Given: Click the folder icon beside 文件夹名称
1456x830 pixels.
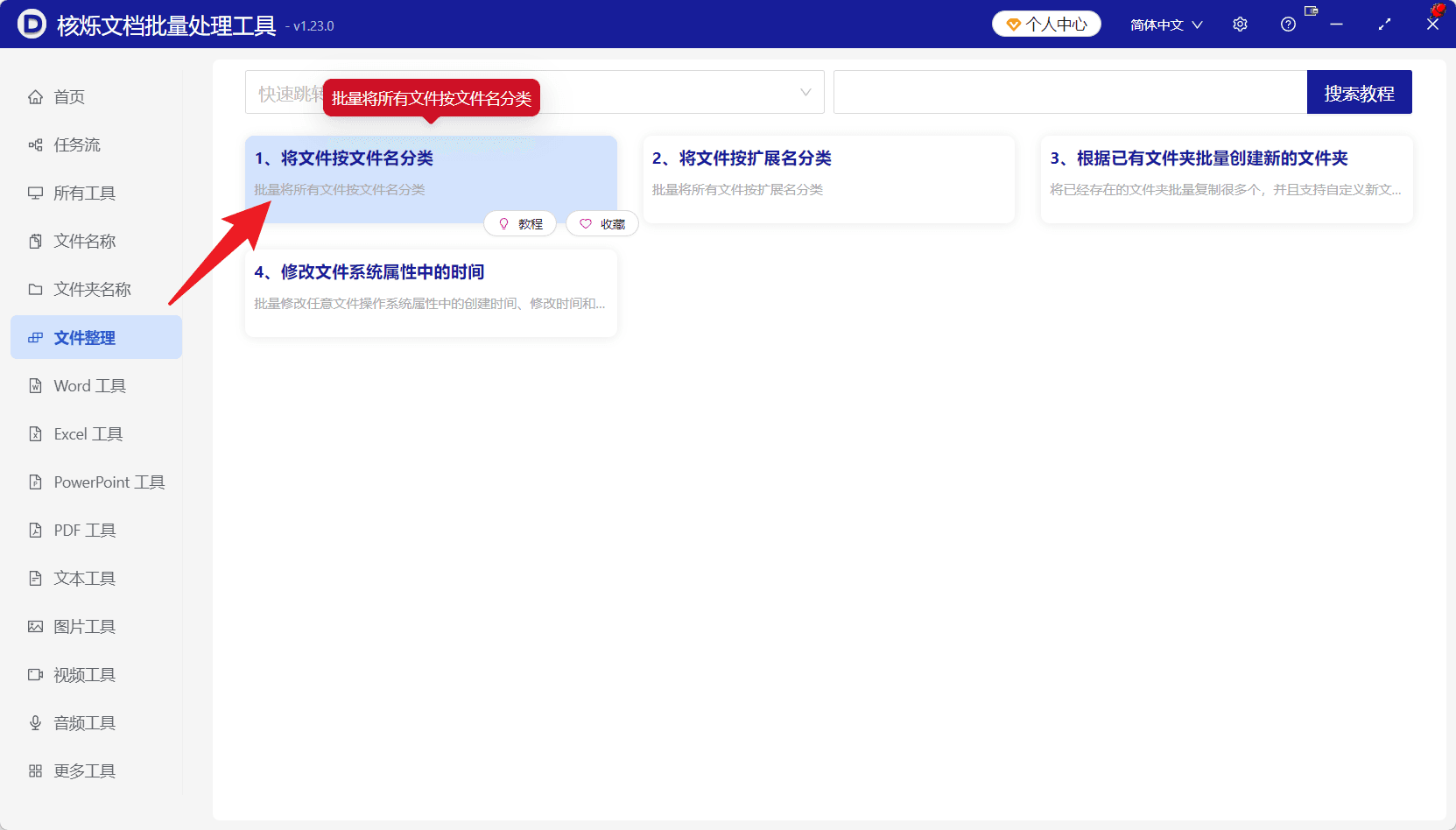Looking at the screenshot, I should click(x=35, y=290).
